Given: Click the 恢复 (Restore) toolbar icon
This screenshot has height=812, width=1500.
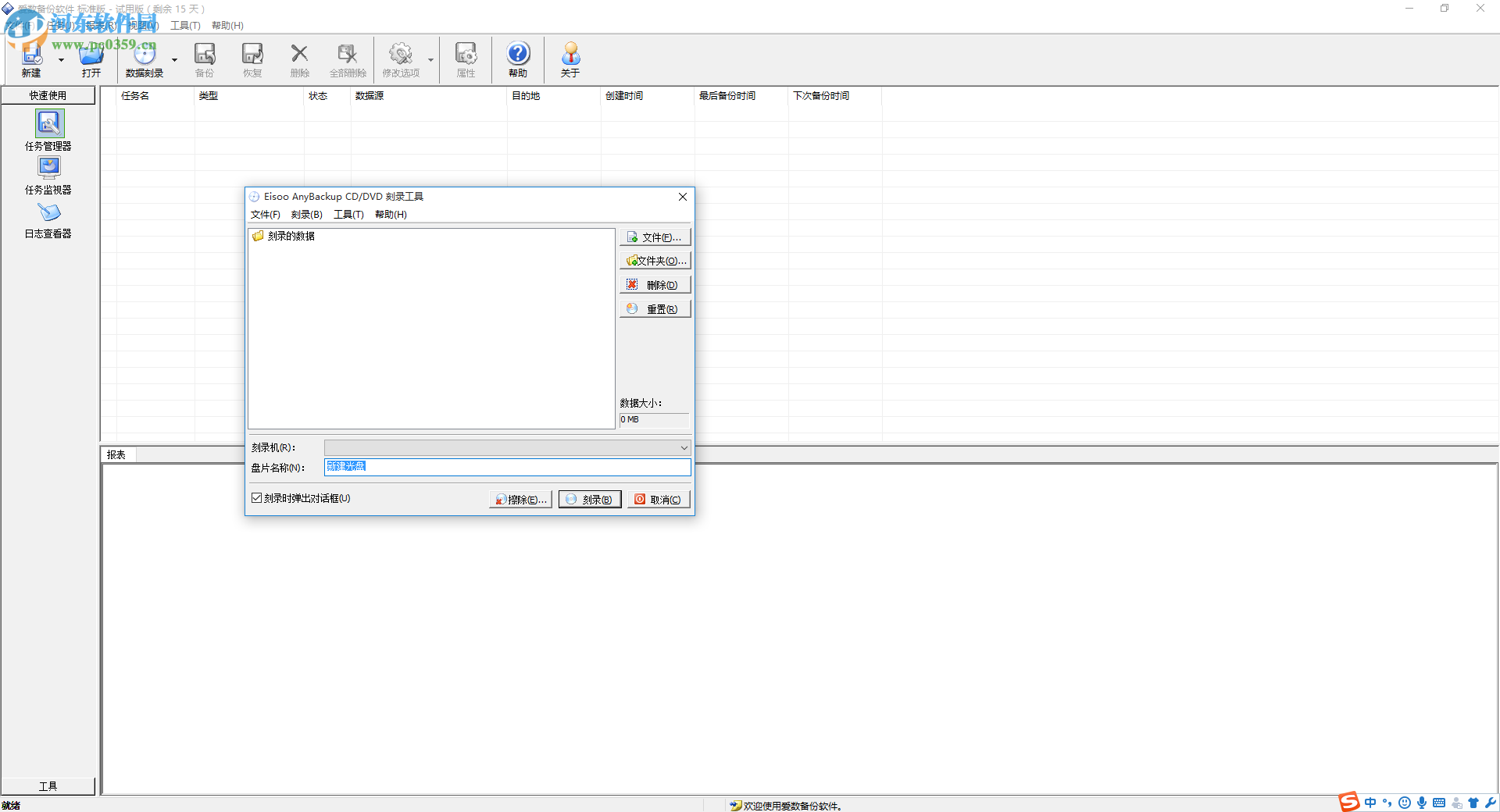Looking at the screenshot, I should [252, 59].
